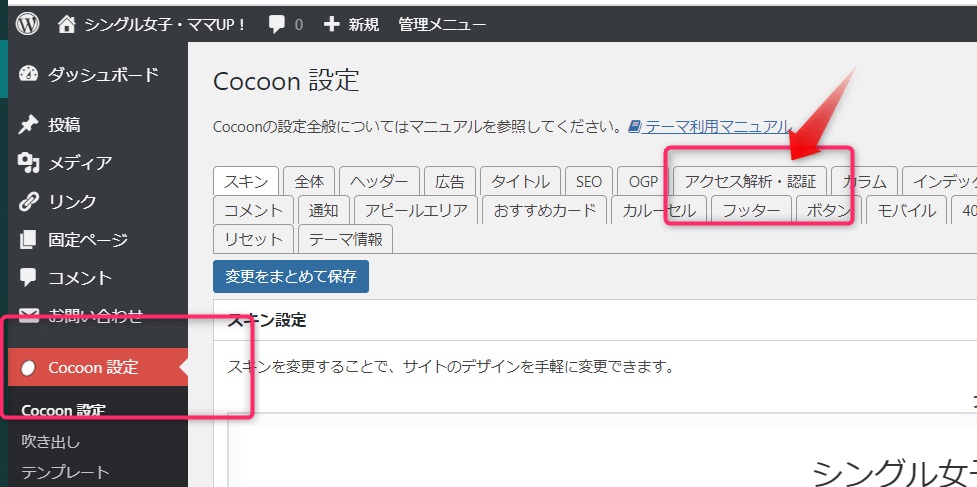Switch to the モバイル tab
Viewport: 977px width, 487px height.
[907, 210]
